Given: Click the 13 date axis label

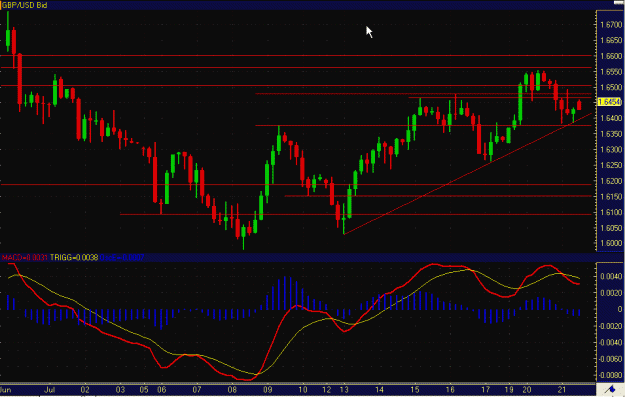Looking at the screenshot, I should (344, 389).
